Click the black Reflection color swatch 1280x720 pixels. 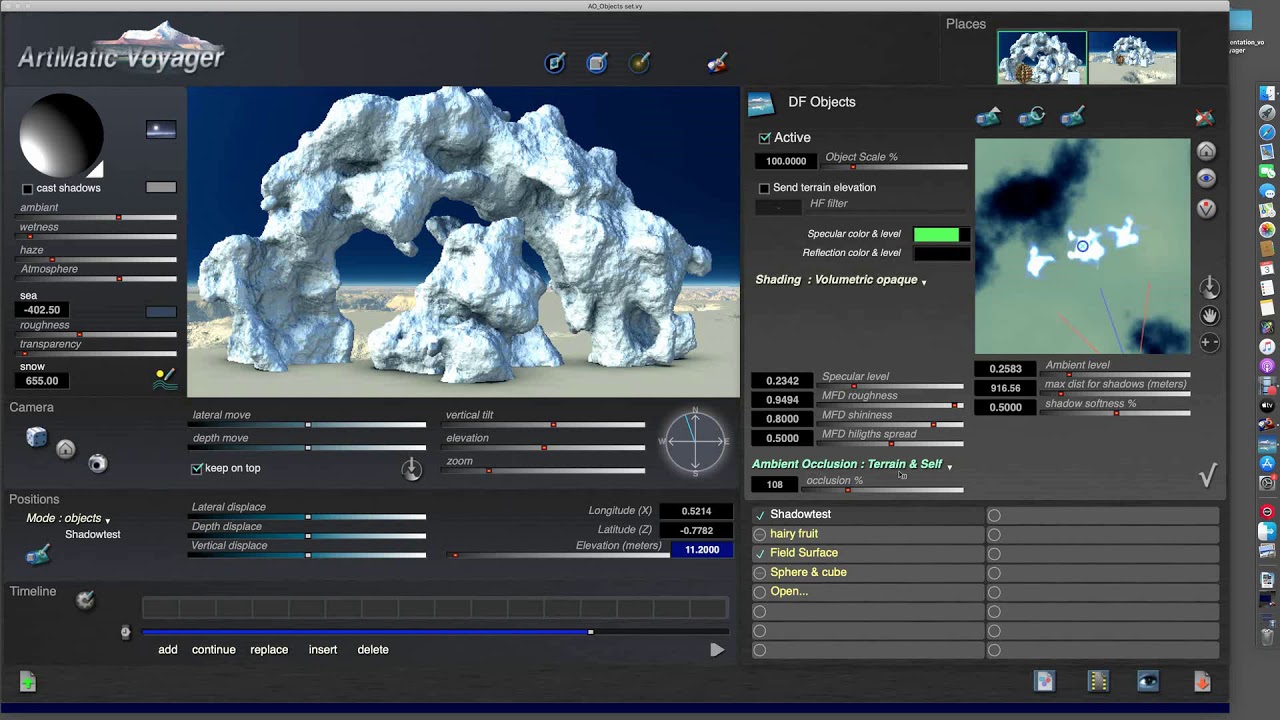tap(941, 253)
